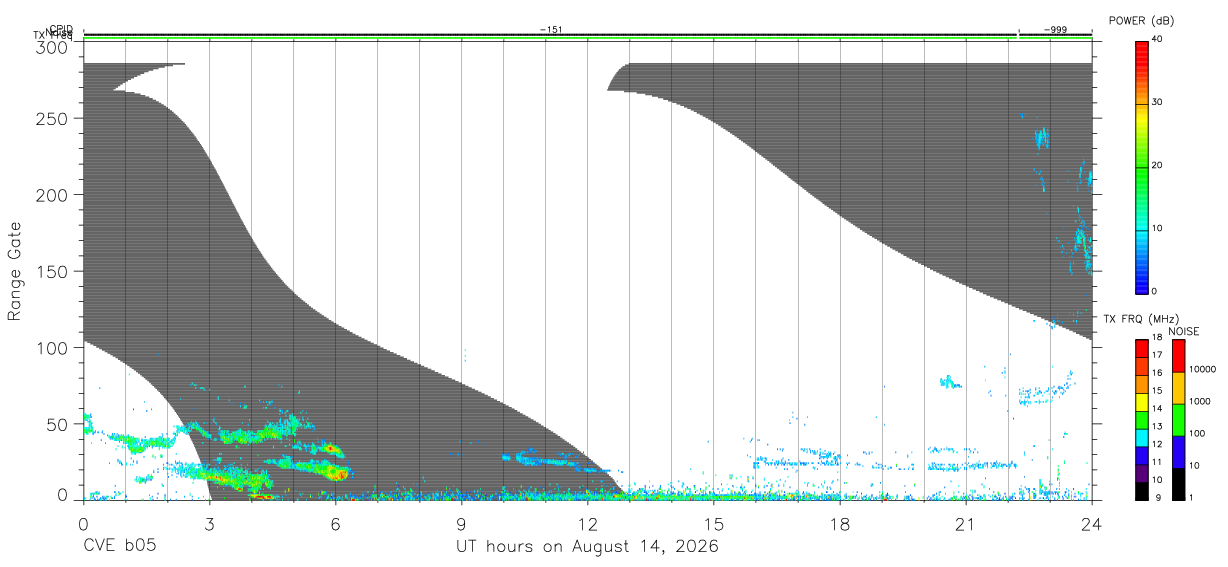Screen dimensions: 1228x567
Task: Click the 20 label on power colorbar
Action: coord(1158,166)
